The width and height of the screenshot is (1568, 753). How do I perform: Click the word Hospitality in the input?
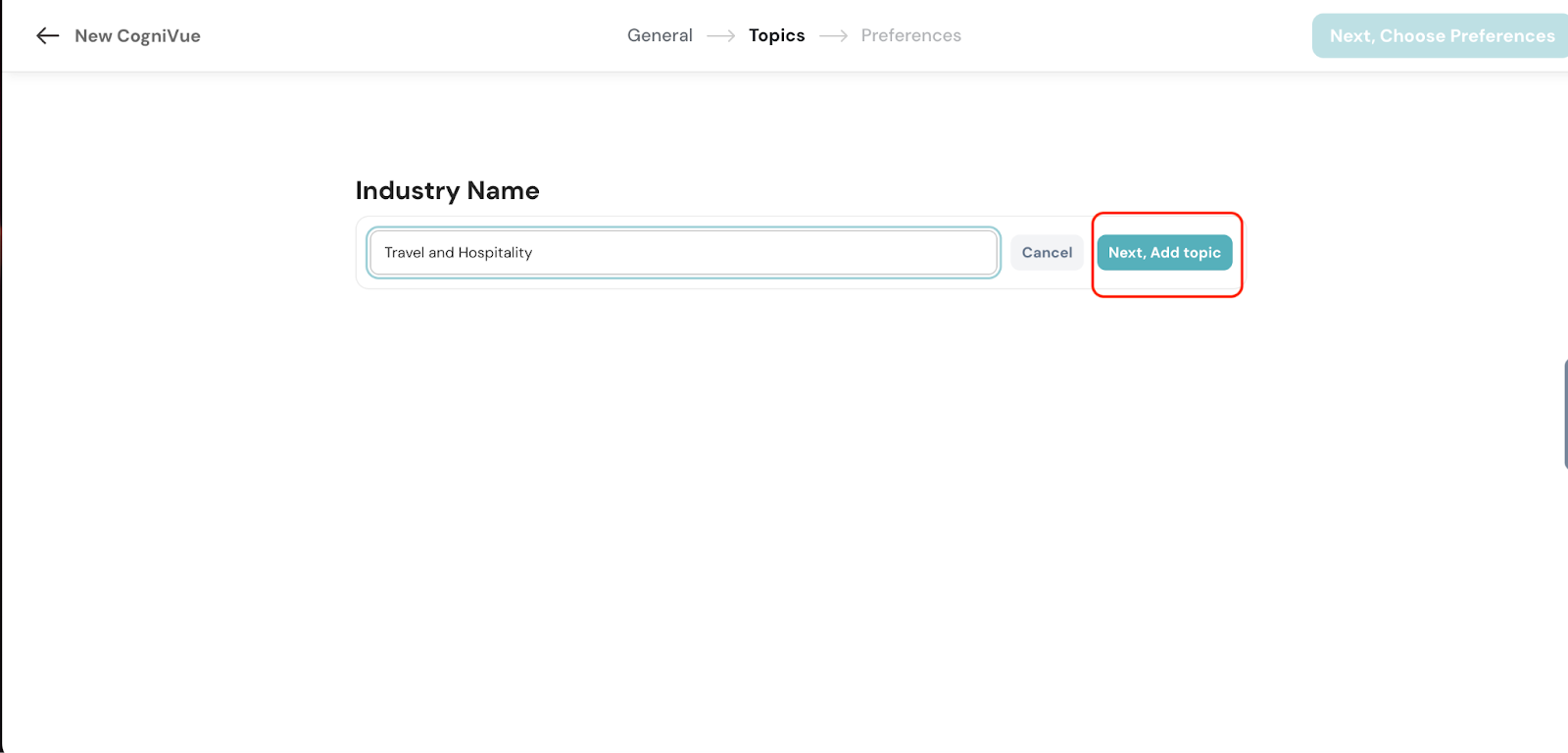495,253
